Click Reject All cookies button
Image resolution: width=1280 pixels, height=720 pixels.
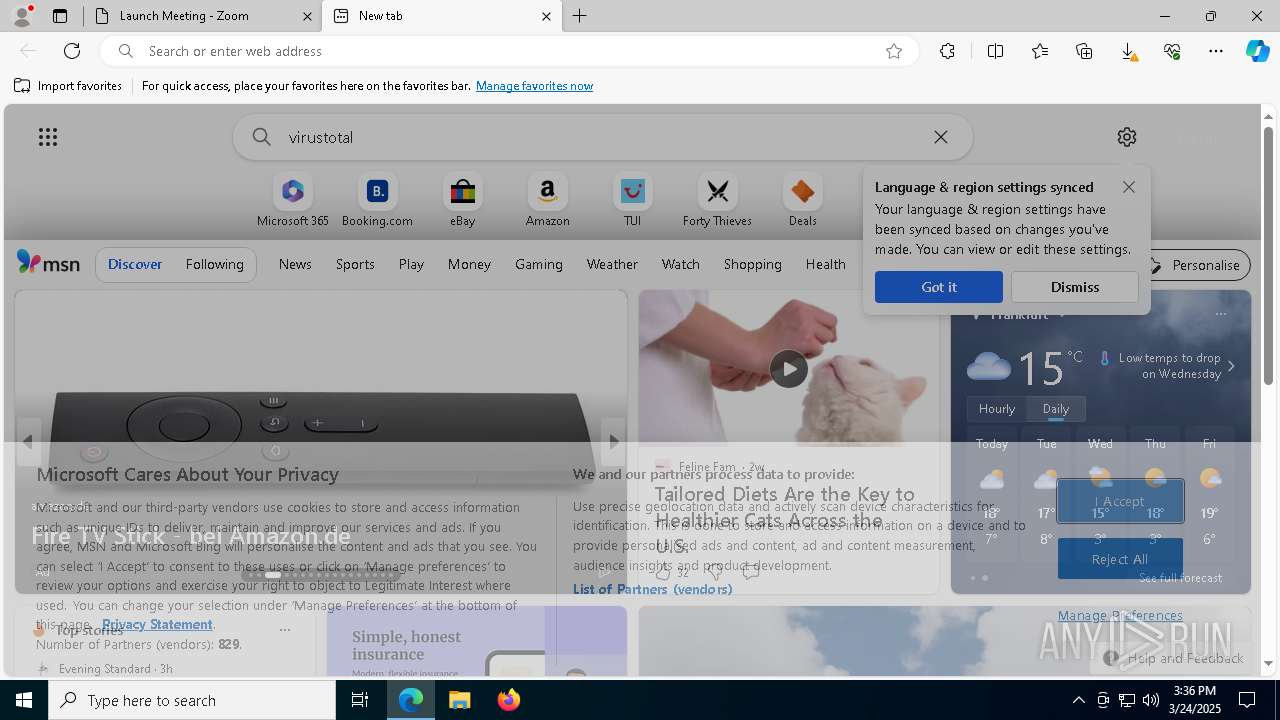click(x=1120, y=559)
